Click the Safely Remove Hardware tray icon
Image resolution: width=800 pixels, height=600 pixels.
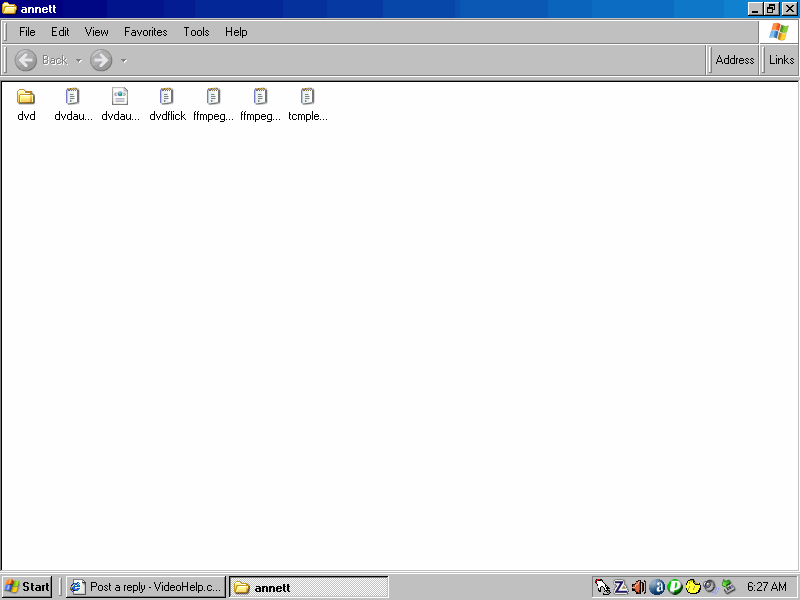tap(728, 587)
